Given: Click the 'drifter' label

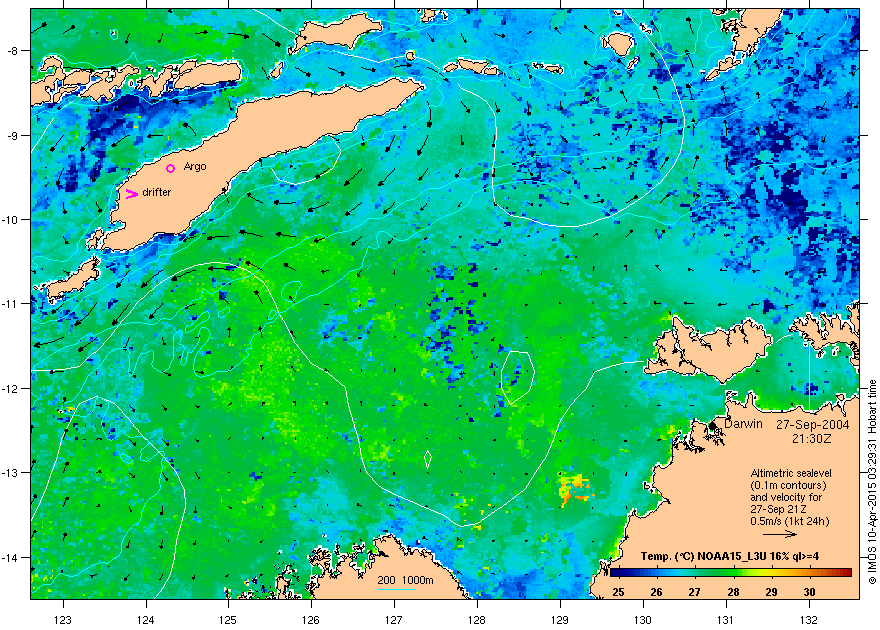Looking at the screenshot, I should [157, 192].
